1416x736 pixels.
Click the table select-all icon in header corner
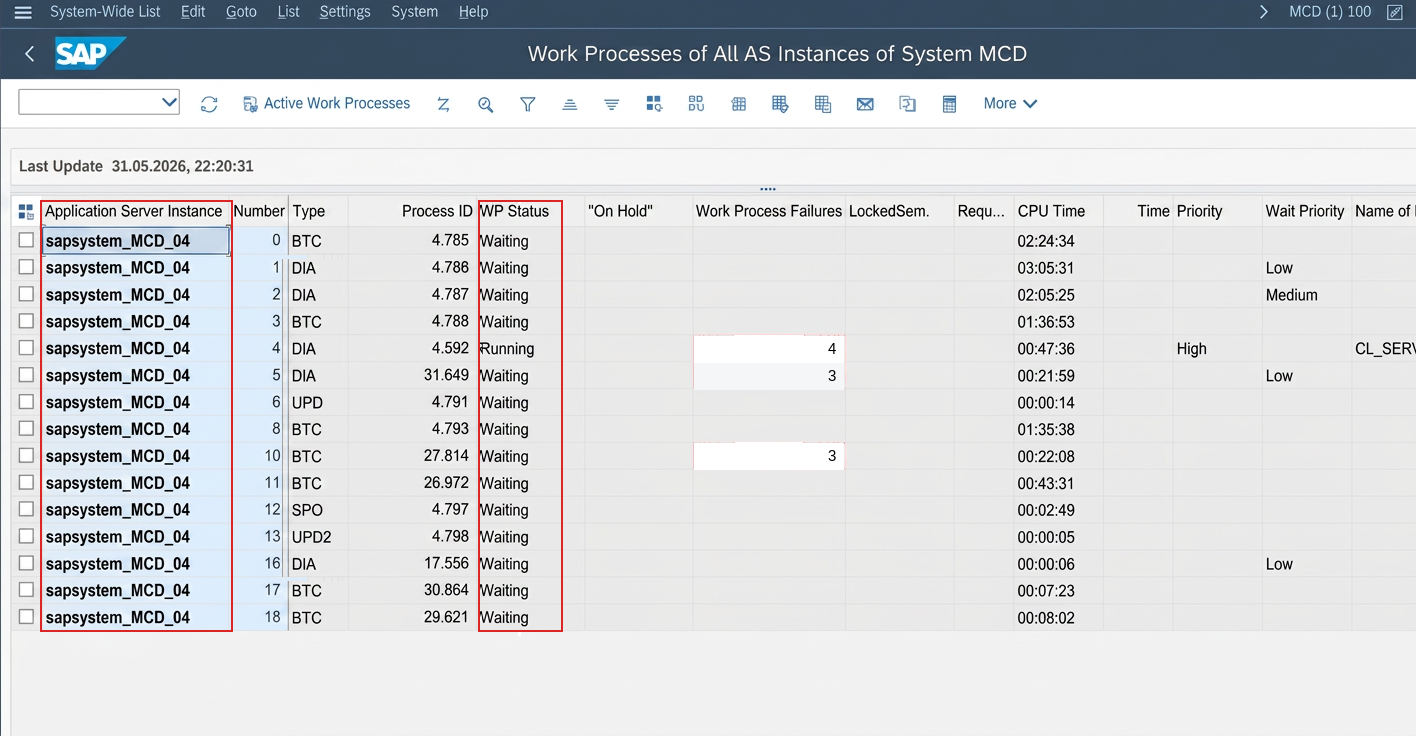(x=26, y=212)
